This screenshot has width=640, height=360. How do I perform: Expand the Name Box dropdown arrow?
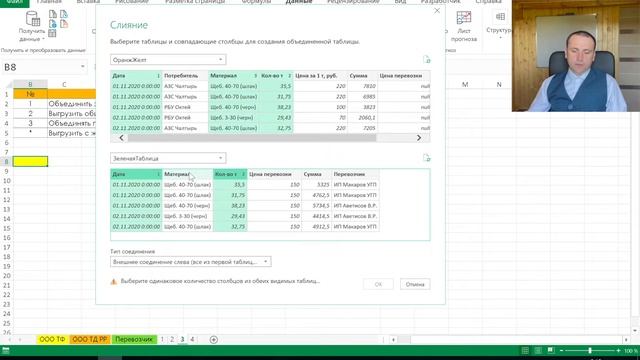click(x=82, y=67)
